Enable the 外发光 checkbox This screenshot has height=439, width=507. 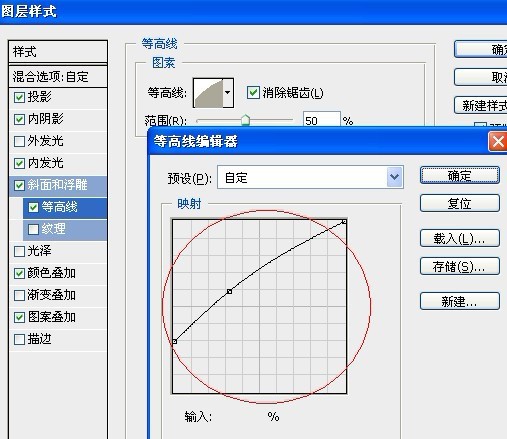19,141
